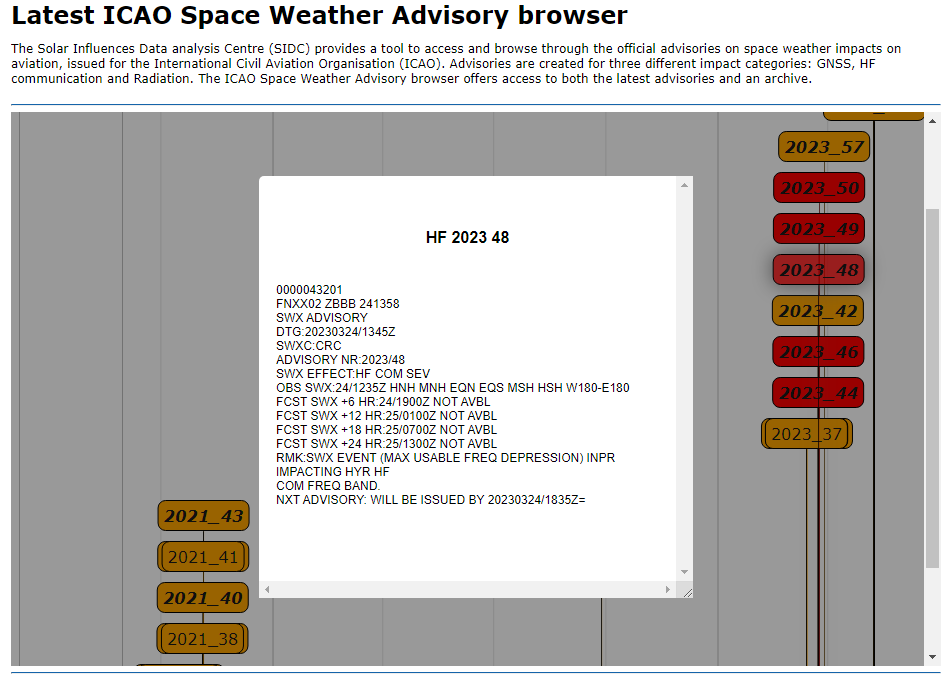This screenshot has height=688, width=950.
Task: Open advisory marker 2021_38
Action: tap(202, 639)
